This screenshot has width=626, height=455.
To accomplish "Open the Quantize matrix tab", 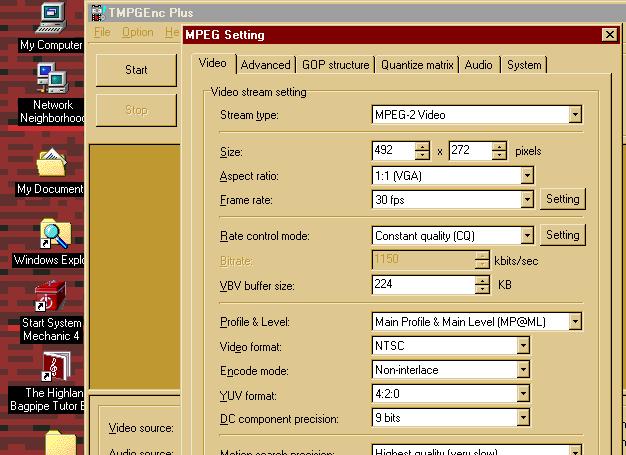I will 417,65.
